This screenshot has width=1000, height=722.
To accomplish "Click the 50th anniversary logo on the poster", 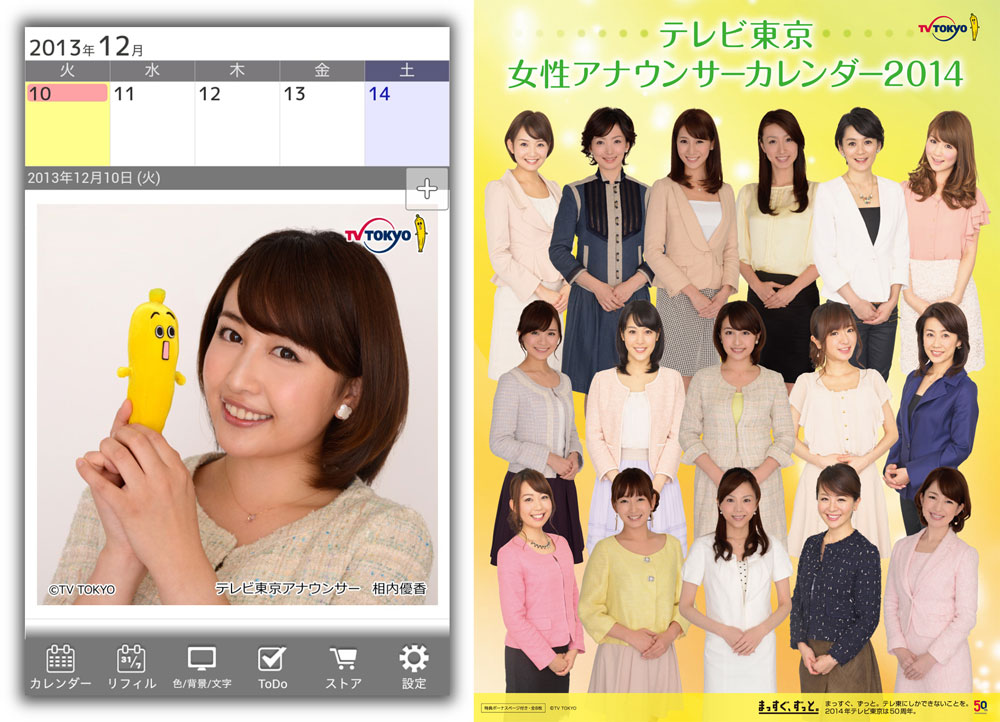I will point(980,706).
